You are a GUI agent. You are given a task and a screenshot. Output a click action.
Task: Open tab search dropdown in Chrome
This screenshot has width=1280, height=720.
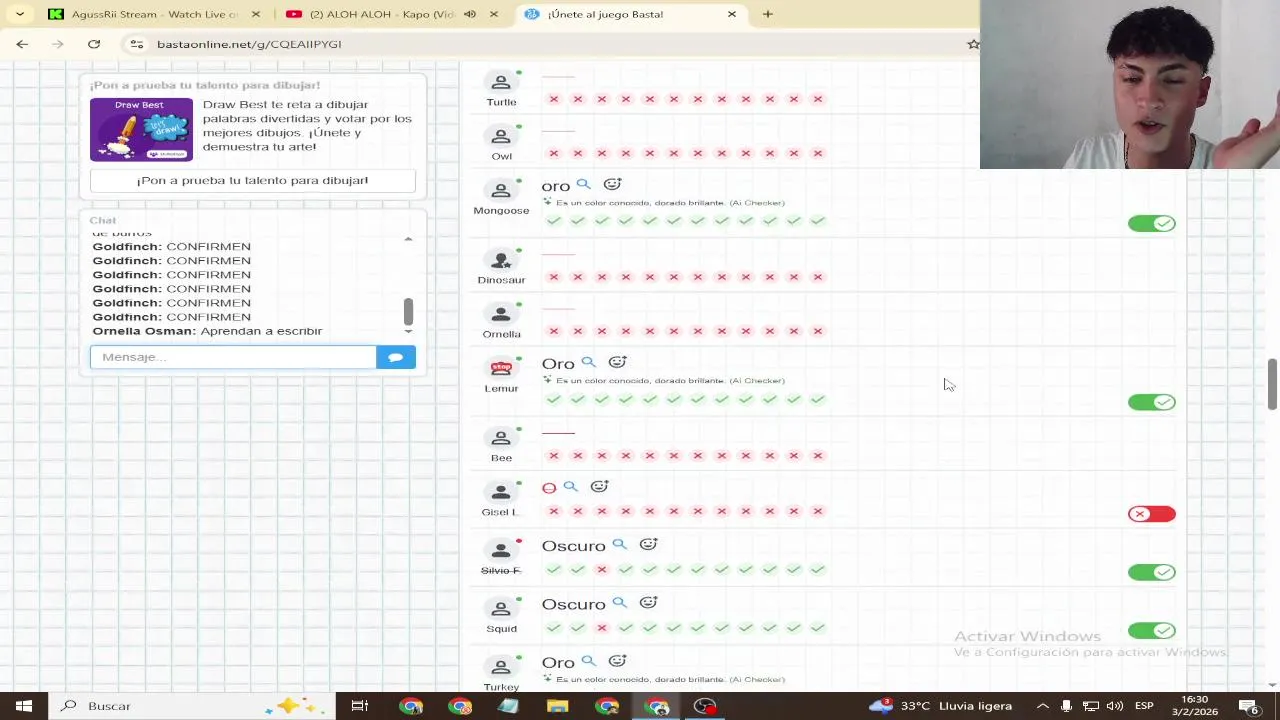click(x=20, y=14)
